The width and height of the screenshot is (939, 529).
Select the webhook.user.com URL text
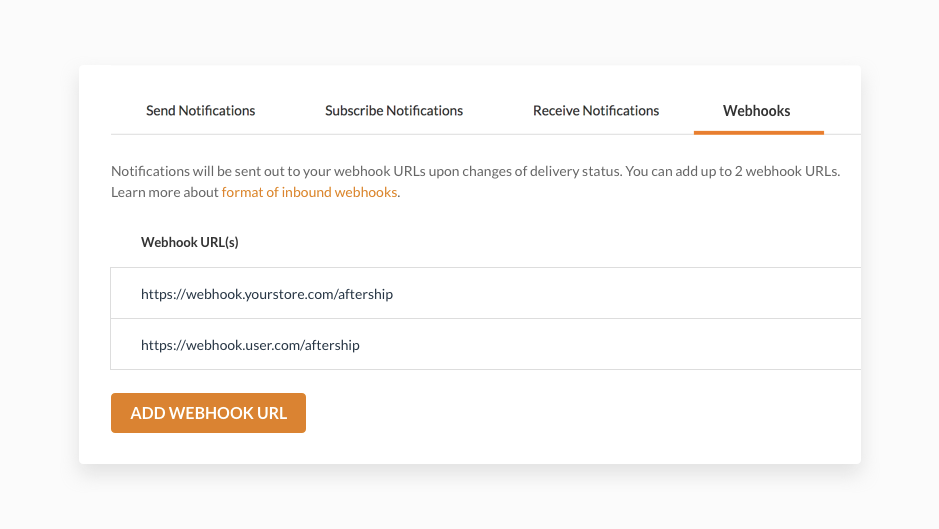point(250,345)
